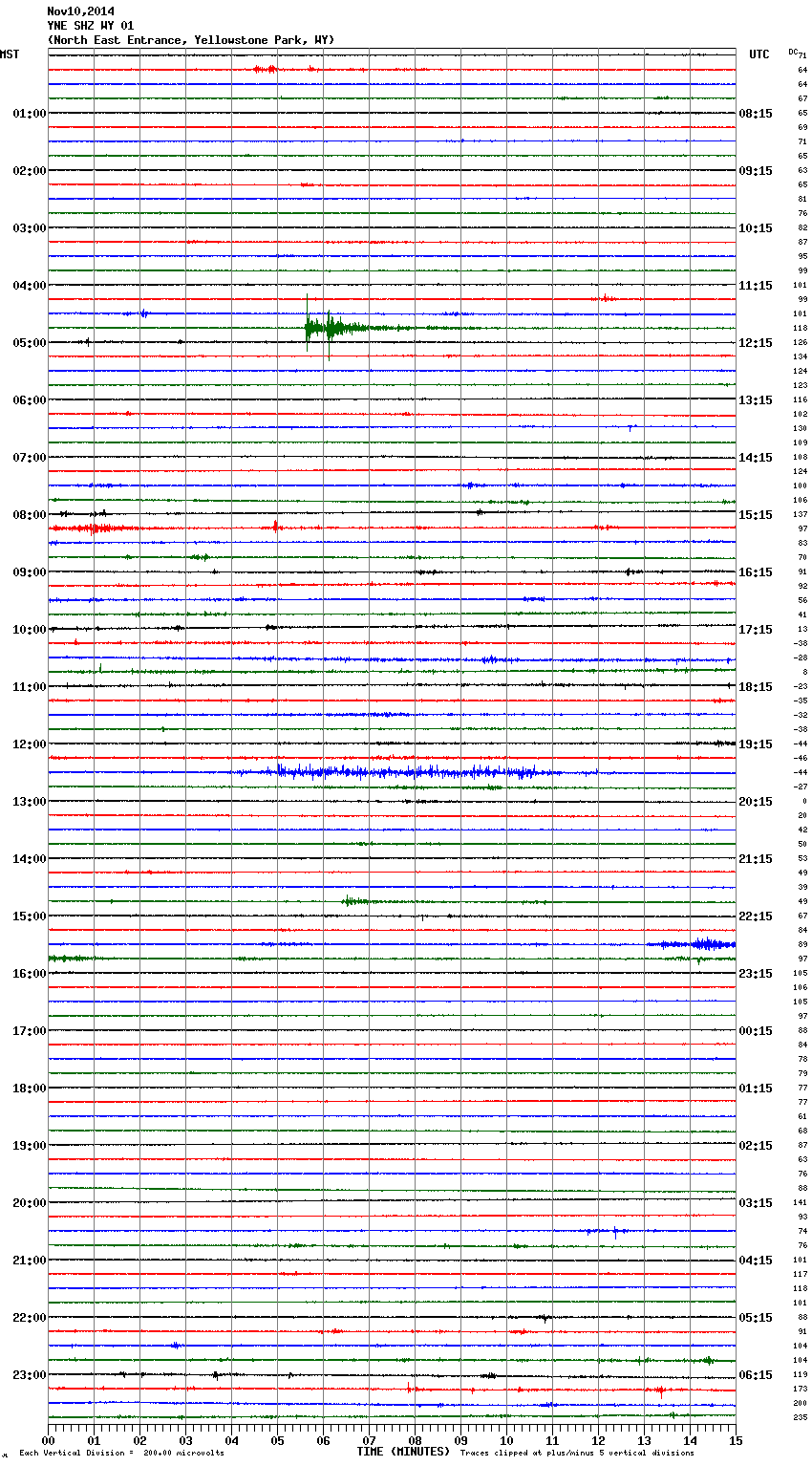Image resolution: width=812 pixels, height=1466 pixels.
Task: Click the North East Entrance, Yellowstone Park title
Action: click(x=191, y=40)
